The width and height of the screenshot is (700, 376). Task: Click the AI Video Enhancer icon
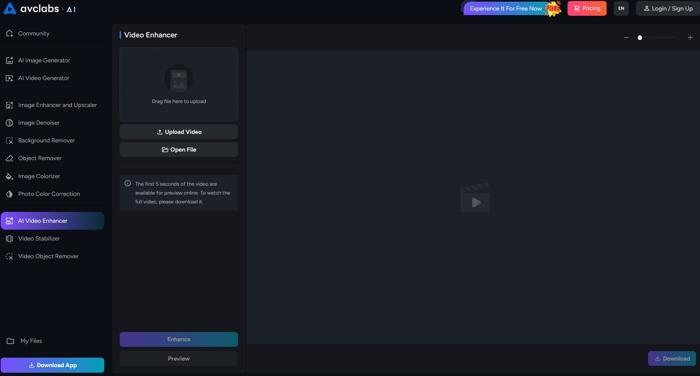pyautogui.click(x=9, y=221)
